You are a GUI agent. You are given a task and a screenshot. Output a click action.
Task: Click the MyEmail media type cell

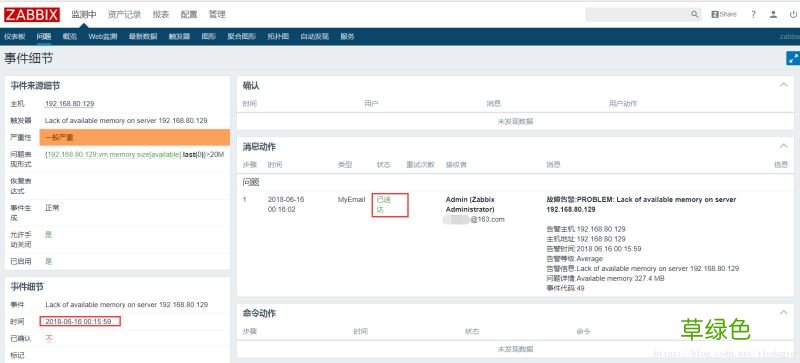tap(351, 200)
